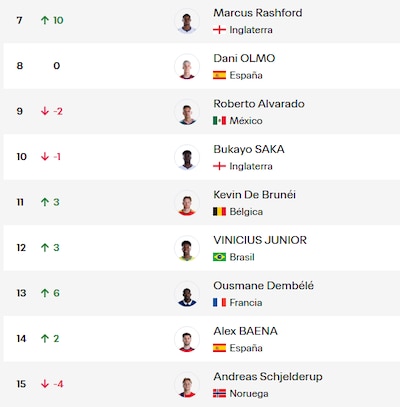Click the green up arrow at rank 13
The height and width of the screenshot is (407, 400).
pyautogui.click(x=45, y=293)
